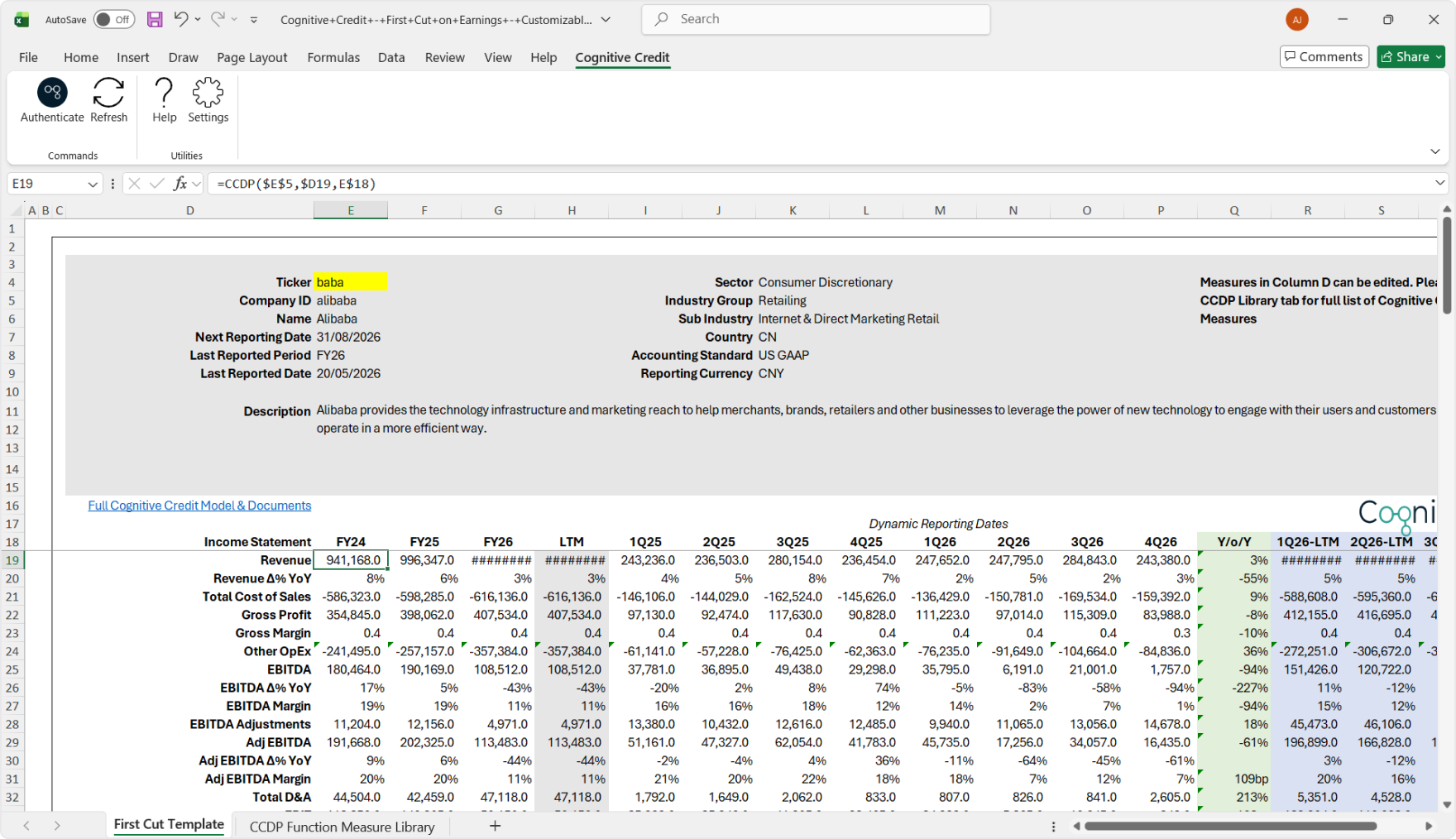Screen dimensions: 1456x839
Task: Select the Gross Profit FY24 cell 354,845.0
Action: tap(351, 615)
